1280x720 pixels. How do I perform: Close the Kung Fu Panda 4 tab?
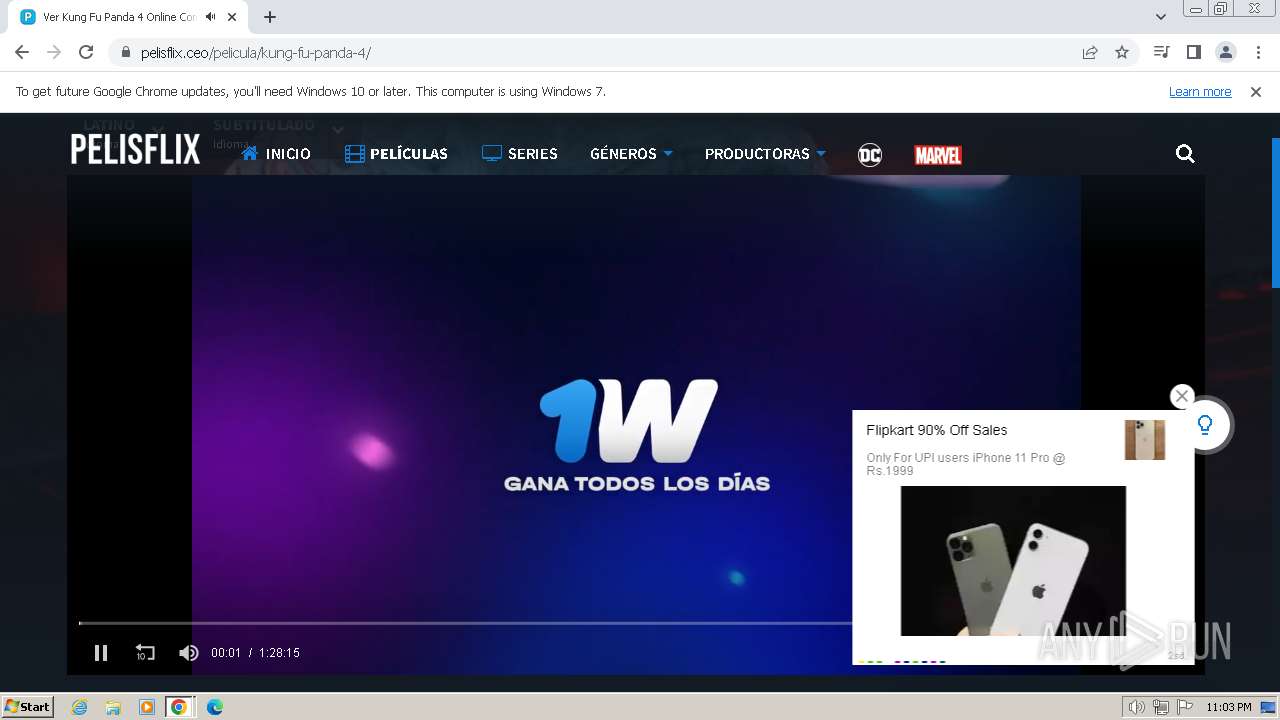coord(232,17)
